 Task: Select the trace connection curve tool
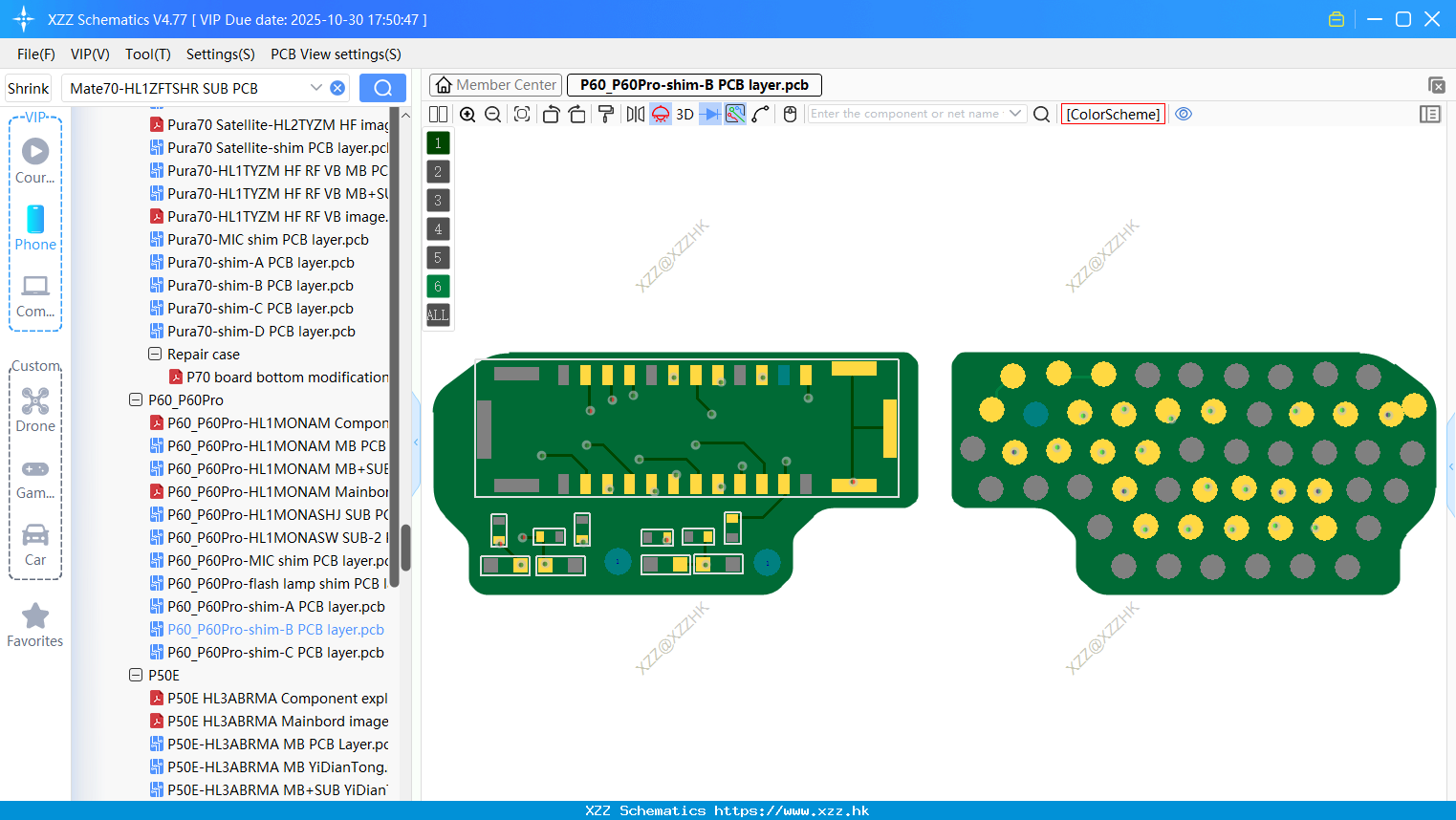760,114
